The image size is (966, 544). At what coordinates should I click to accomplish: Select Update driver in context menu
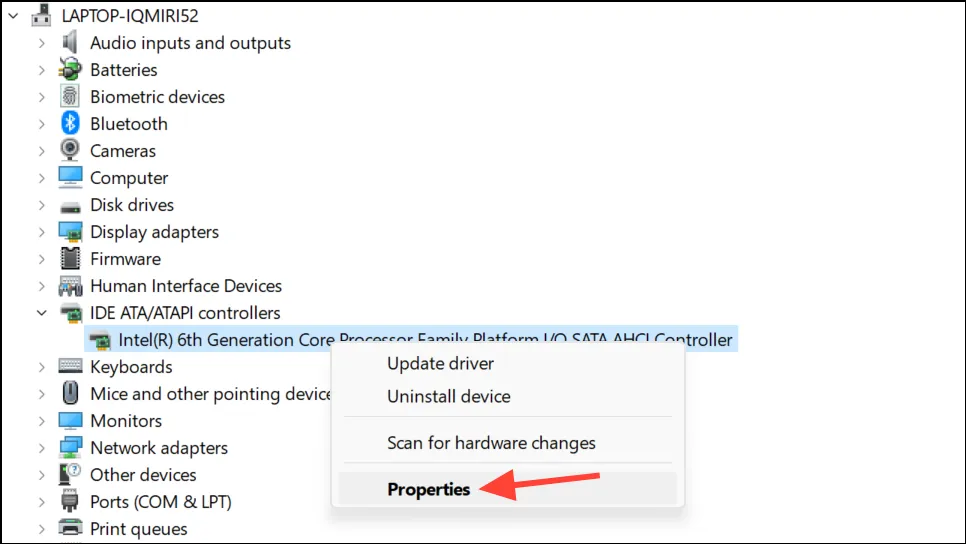pyautogui.click(x=440, y=363)
